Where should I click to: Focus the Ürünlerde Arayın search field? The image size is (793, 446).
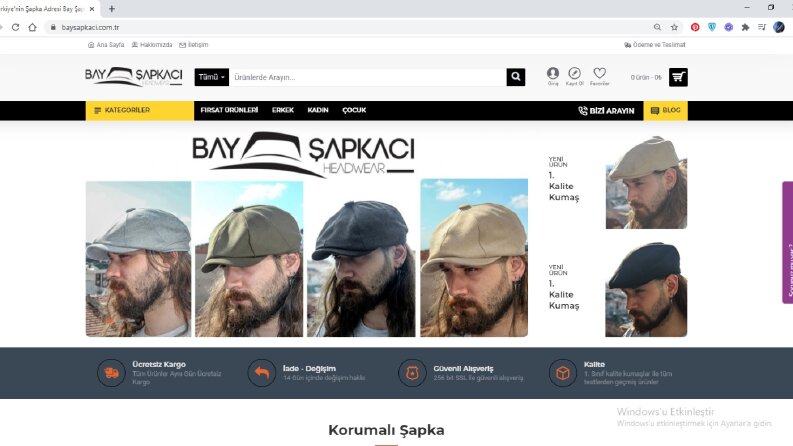click(x=368, y=77)
